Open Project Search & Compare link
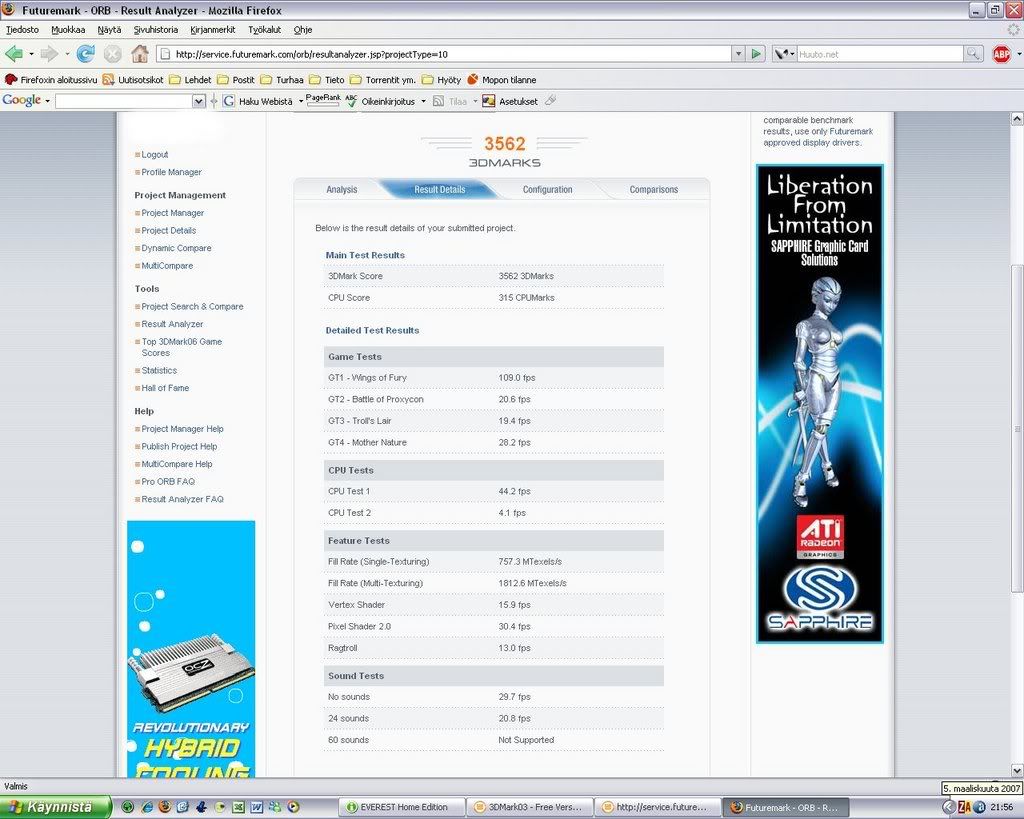The image size is (1024, 819). 192,306
